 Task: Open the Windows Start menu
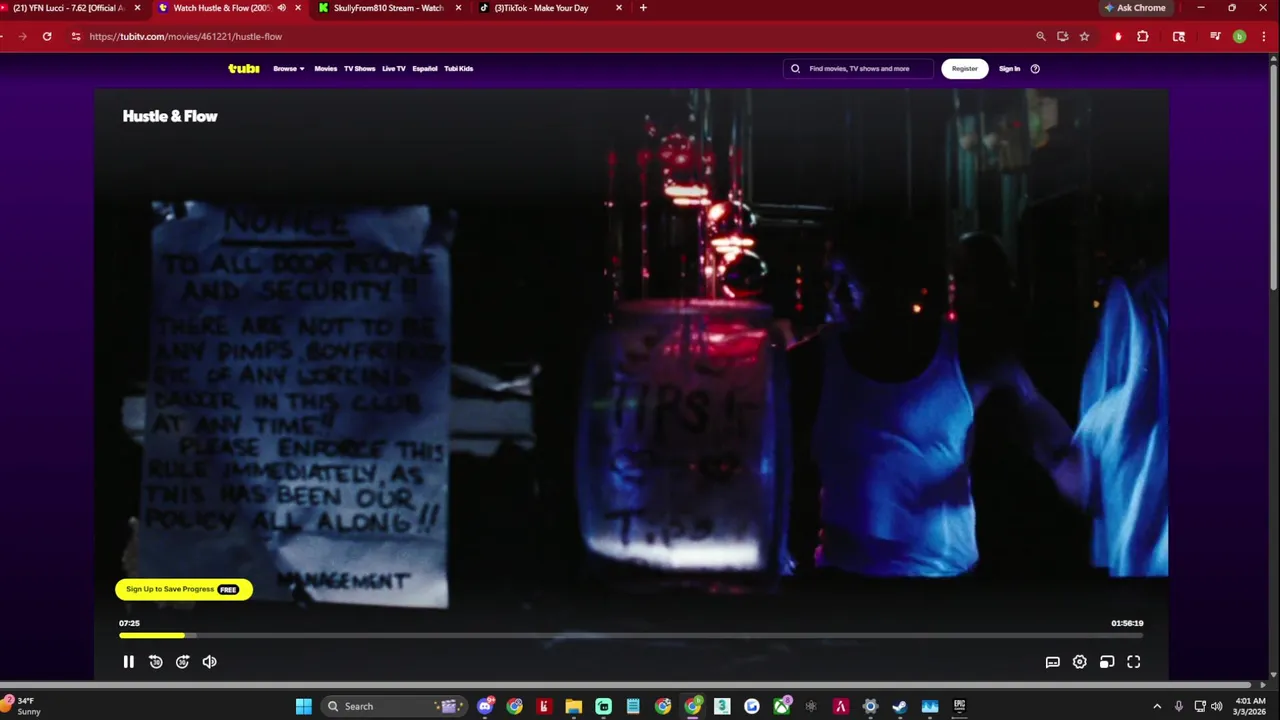click(x=304, y=706)
